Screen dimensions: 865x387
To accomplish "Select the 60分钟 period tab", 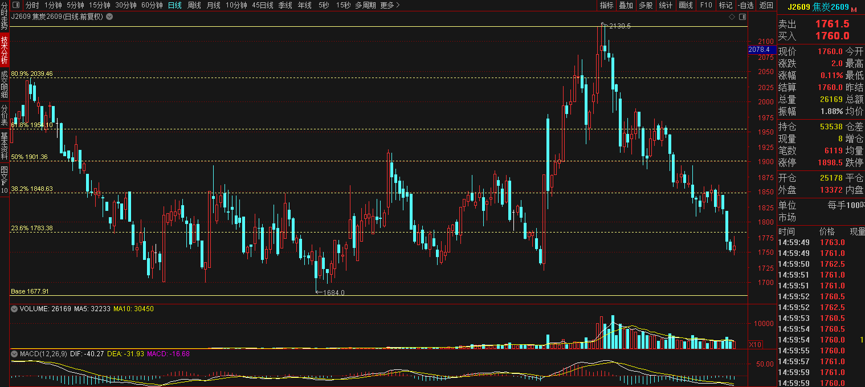I will click(x=152, y=5).
